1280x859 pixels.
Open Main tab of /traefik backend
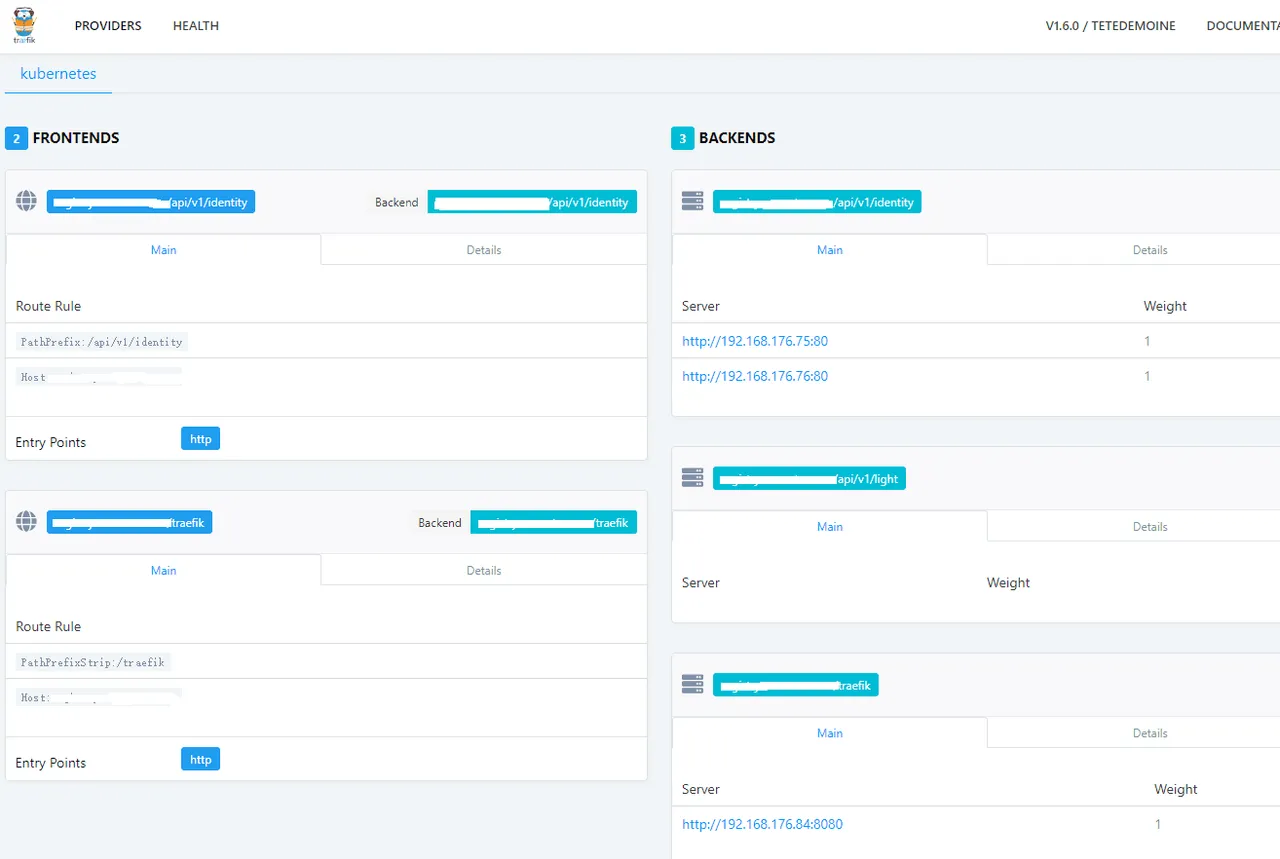pyautogui.click(x=830, y=733)
